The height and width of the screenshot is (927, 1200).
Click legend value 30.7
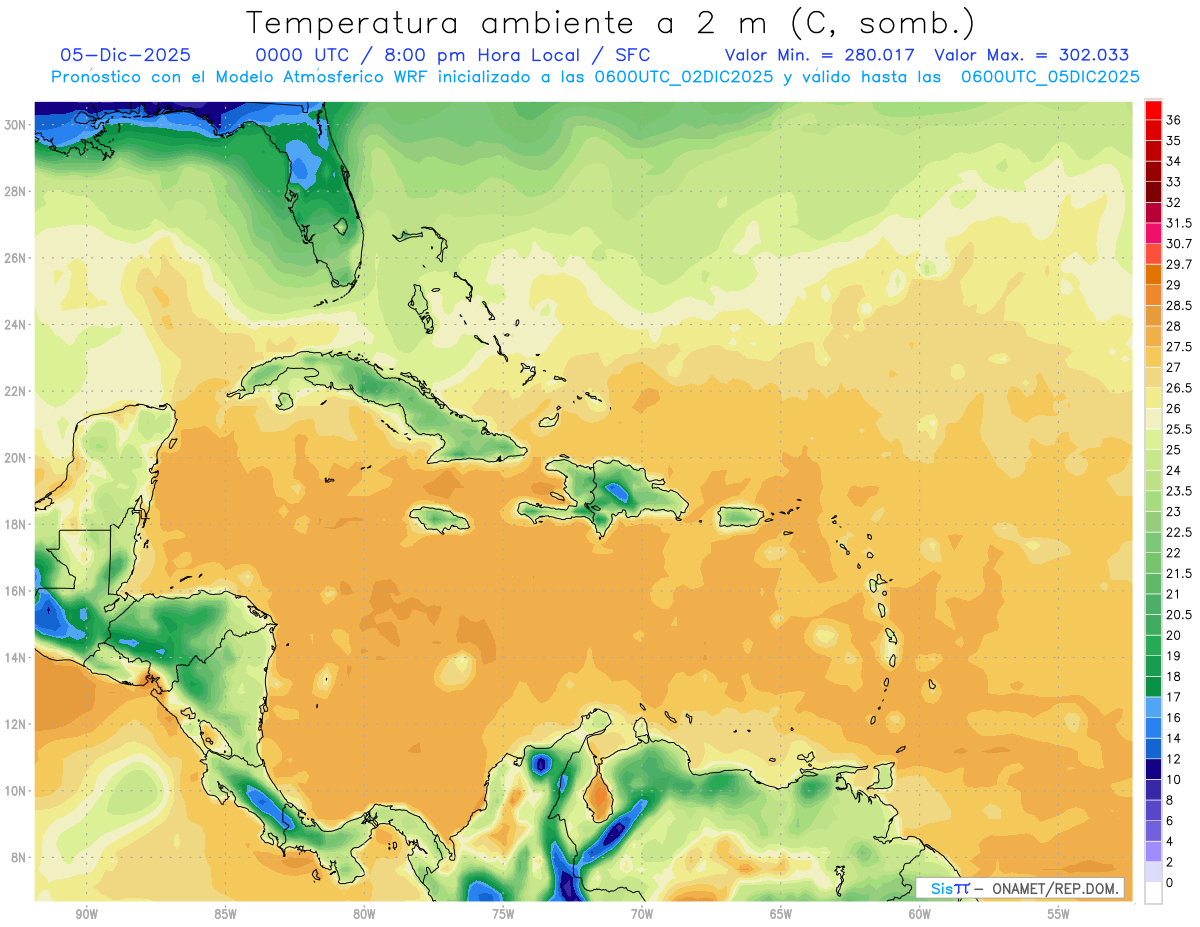[x=1179, y=243]
